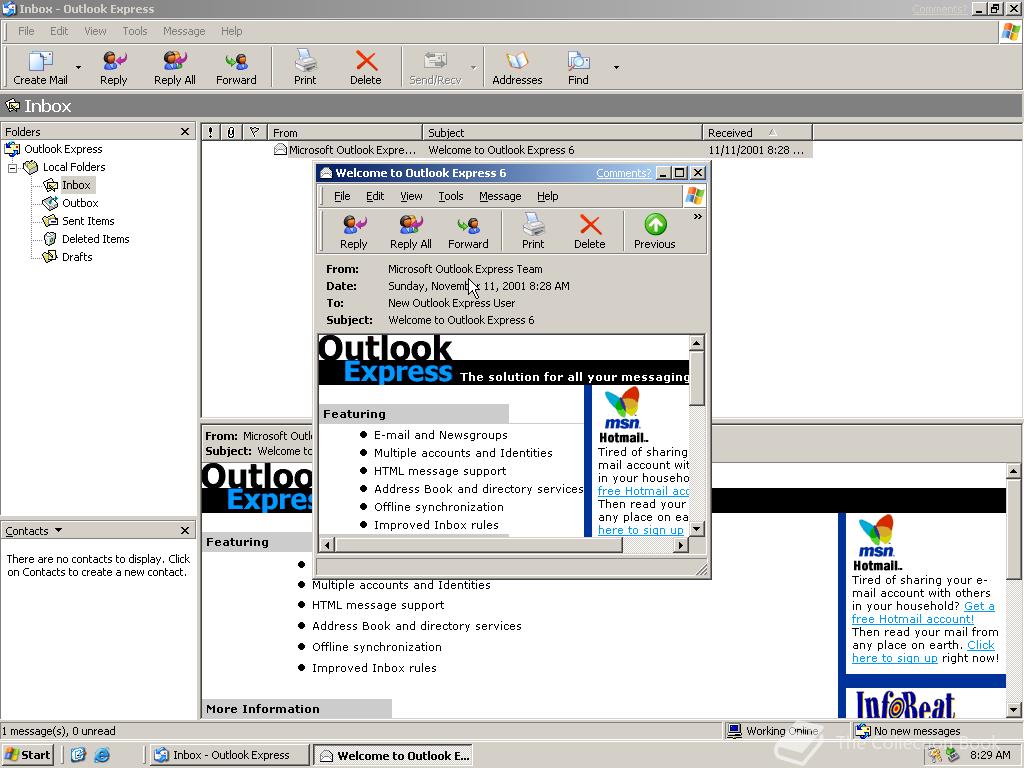Click message window horizontal scrollbar thumb
The height and width of the screenshot is (768, 1024).
[x=478, y=545]
